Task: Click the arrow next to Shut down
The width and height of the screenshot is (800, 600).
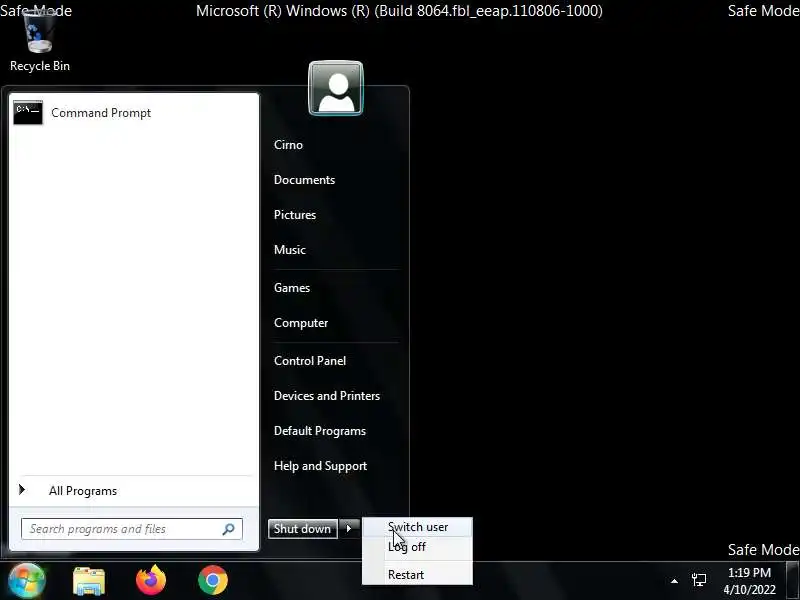Action: (x=349, y=529)
